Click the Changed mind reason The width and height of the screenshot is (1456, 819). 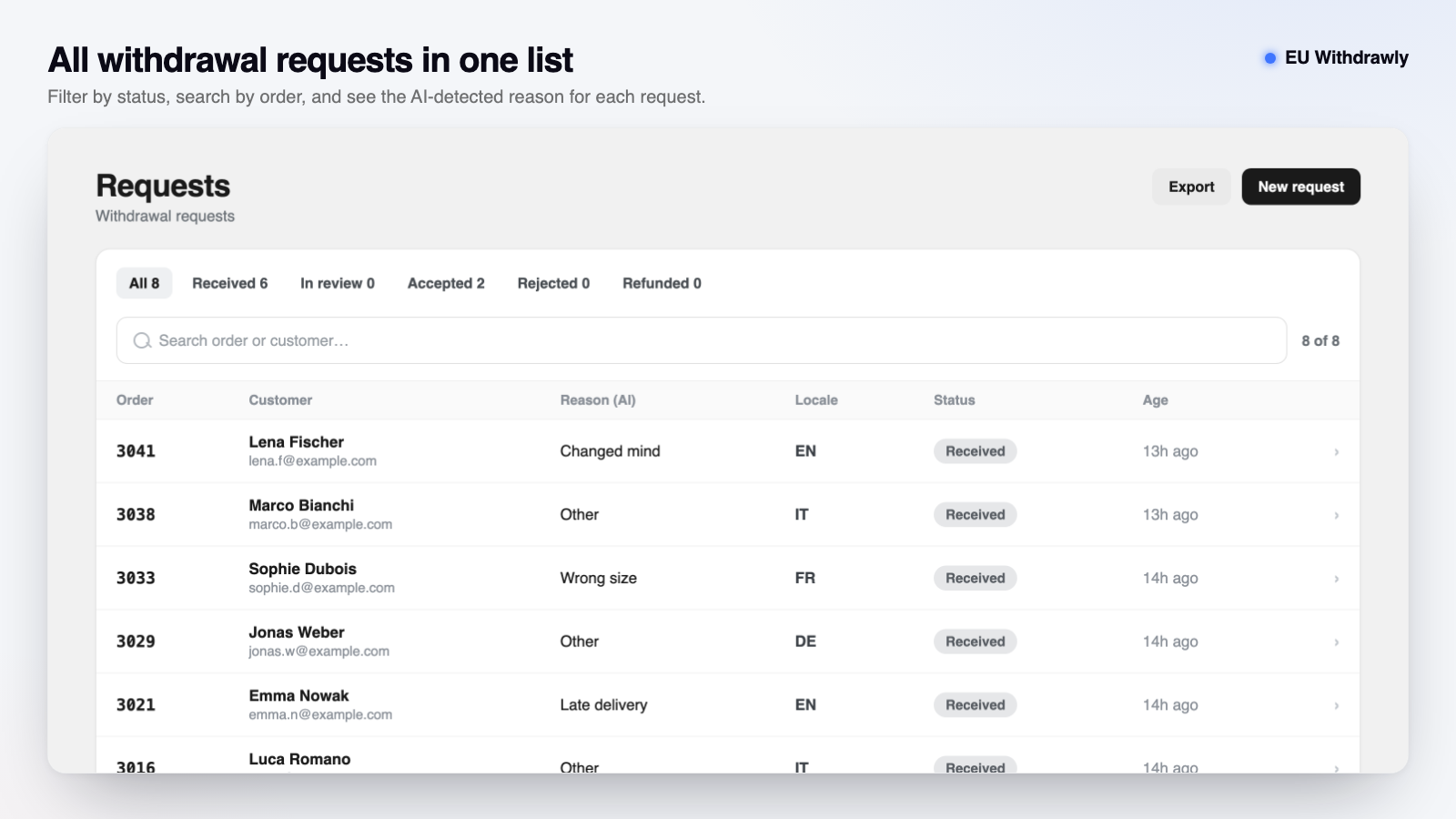point(610,451)
